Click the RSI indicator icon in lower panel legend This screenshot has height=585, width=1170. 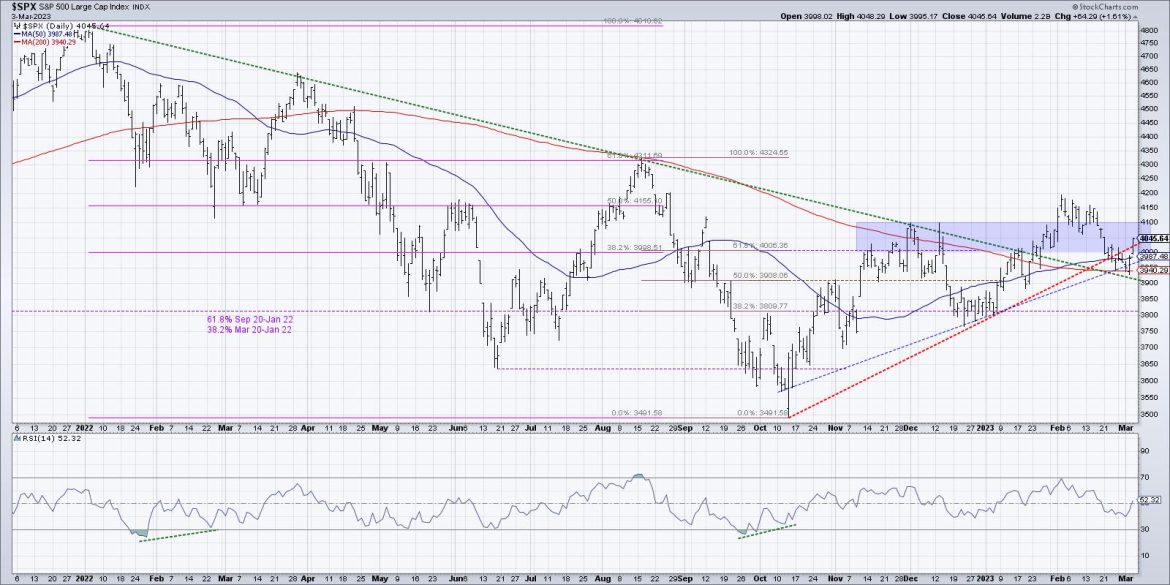click(17, 438)
